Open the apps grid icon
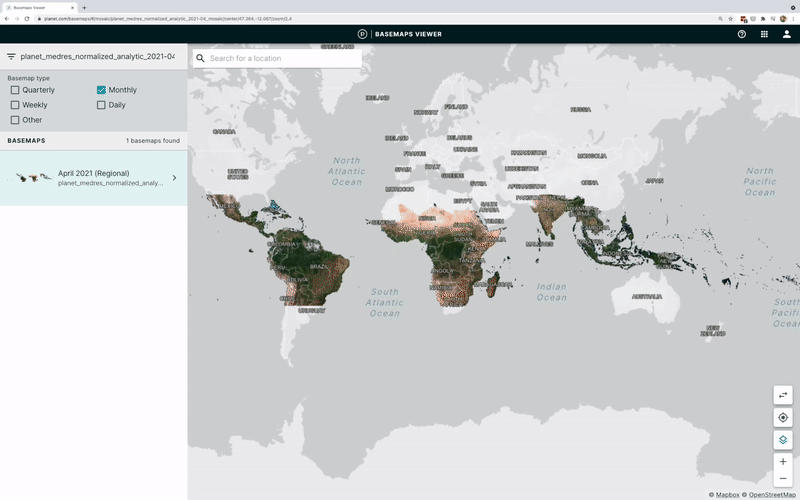Viewport: 800px width, 500px height. (764, 34)
